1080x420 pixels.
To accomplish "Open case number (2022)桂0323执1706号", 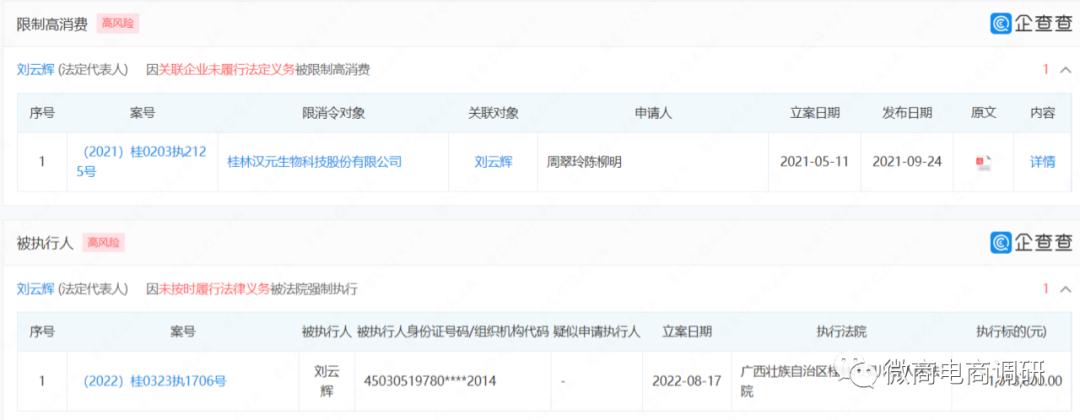I will [154, 381].
